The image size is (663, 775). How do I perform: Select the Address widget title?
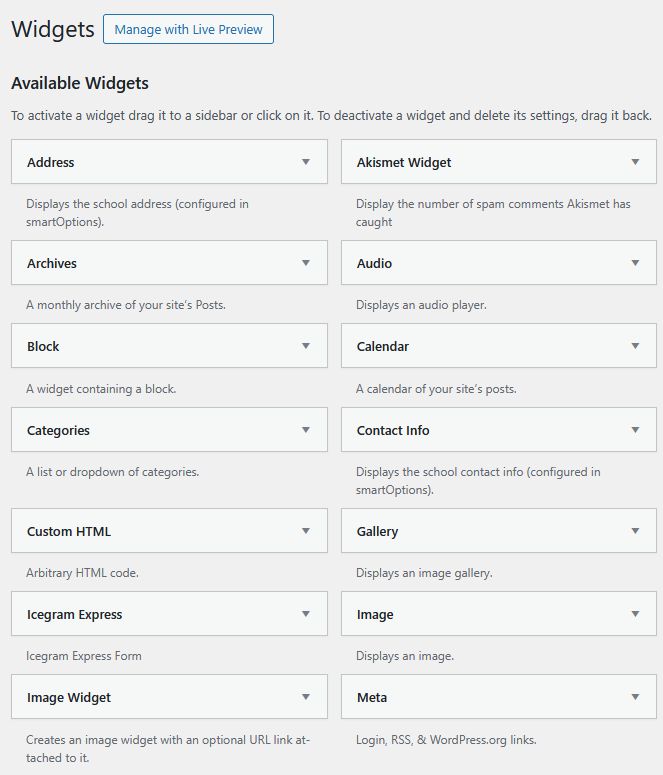51,163
